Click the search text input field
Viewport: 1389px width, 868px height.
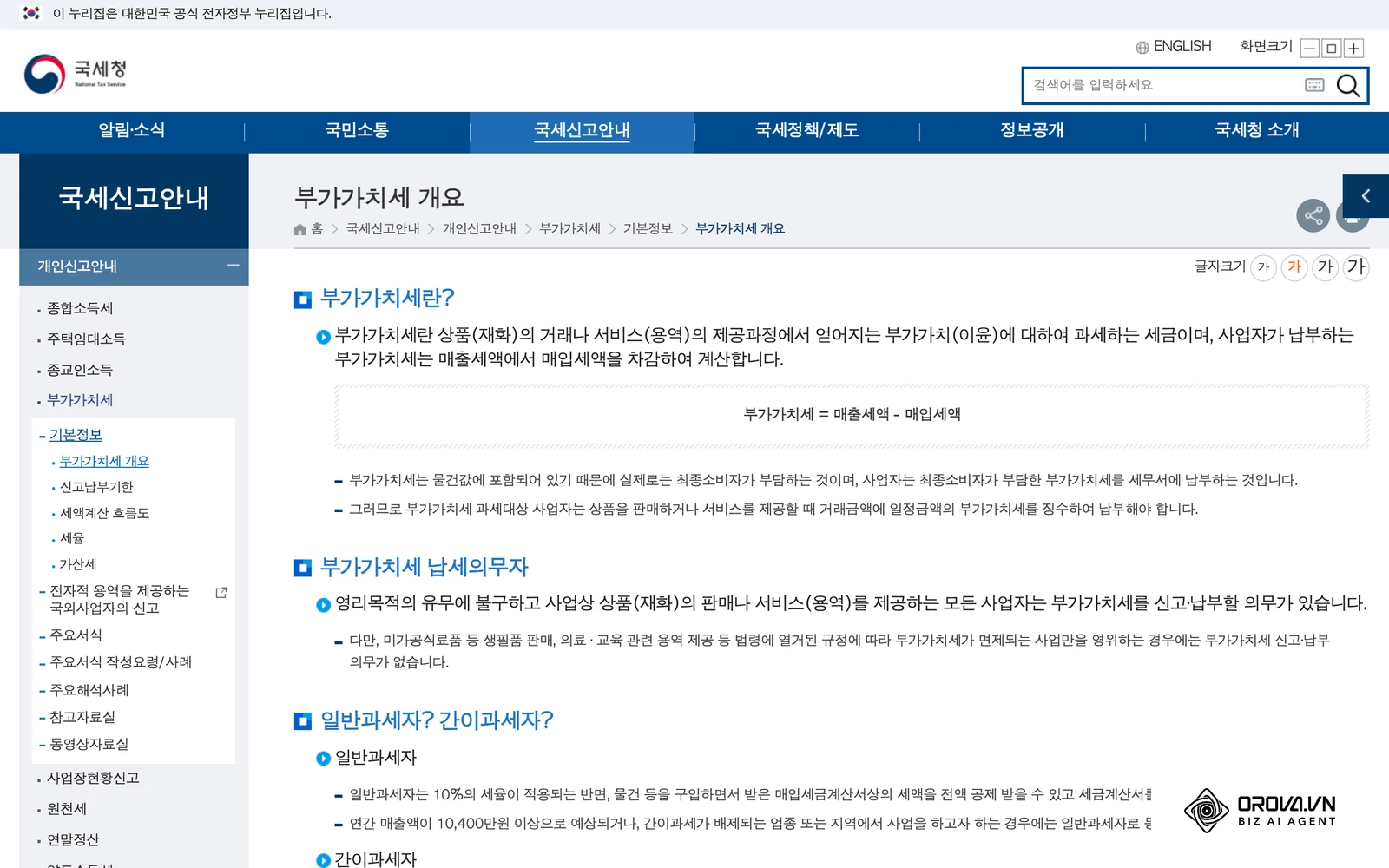pyautogui.click(x=1163, y=85)
